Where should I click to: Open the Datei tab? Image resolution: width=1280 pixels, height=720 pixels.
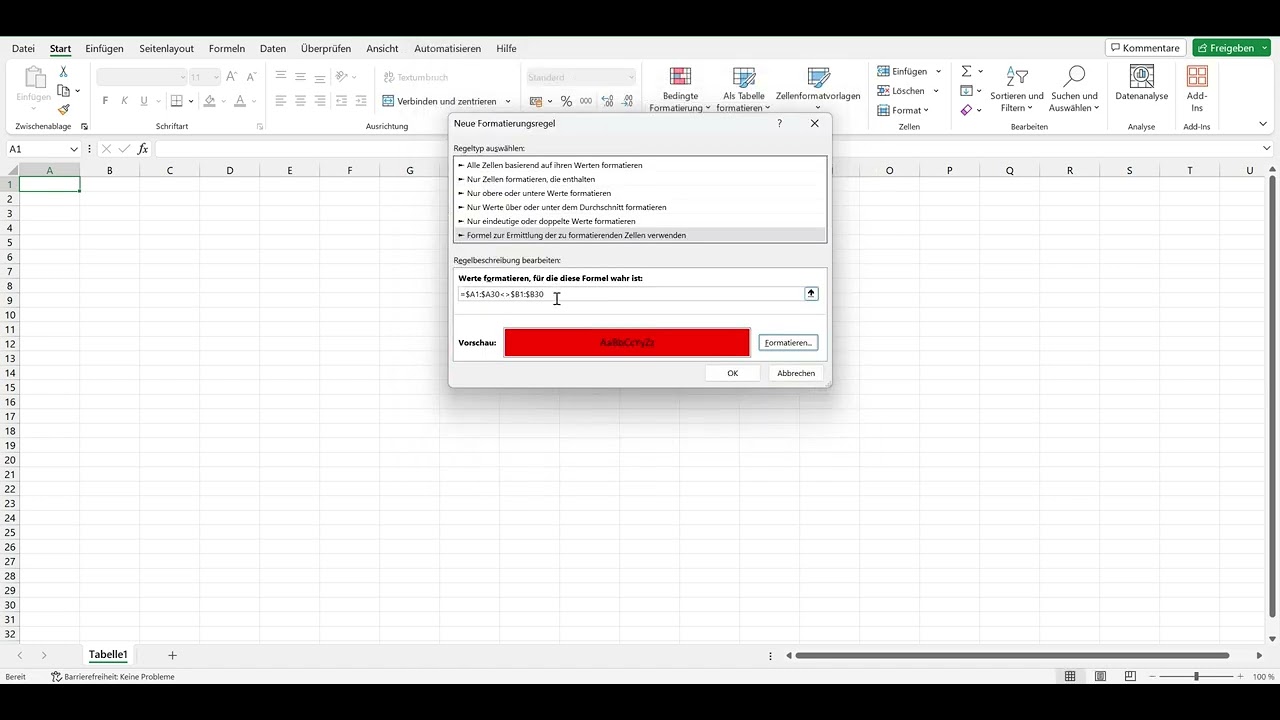coord(23,48)
